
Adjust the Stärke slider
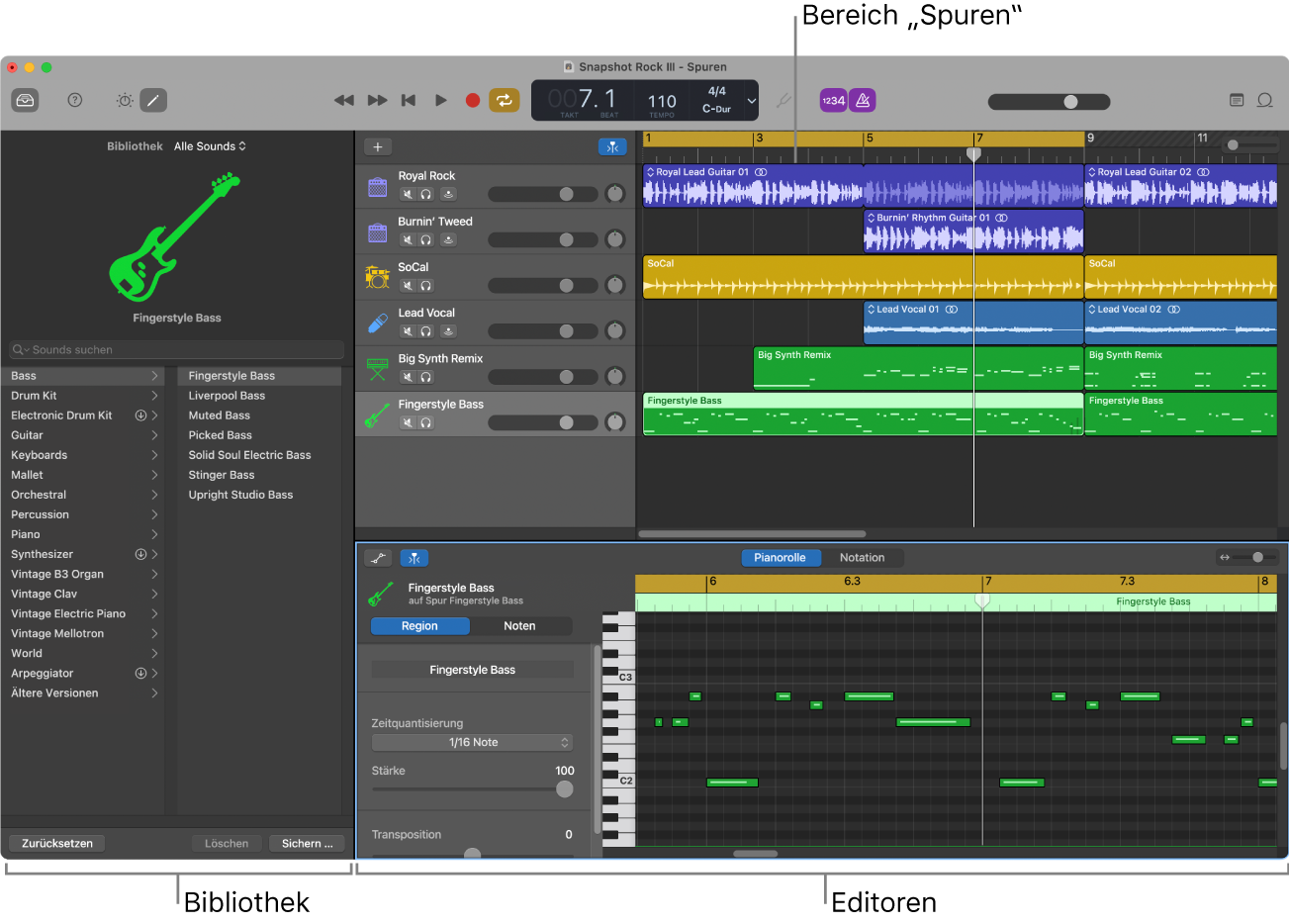564,789
